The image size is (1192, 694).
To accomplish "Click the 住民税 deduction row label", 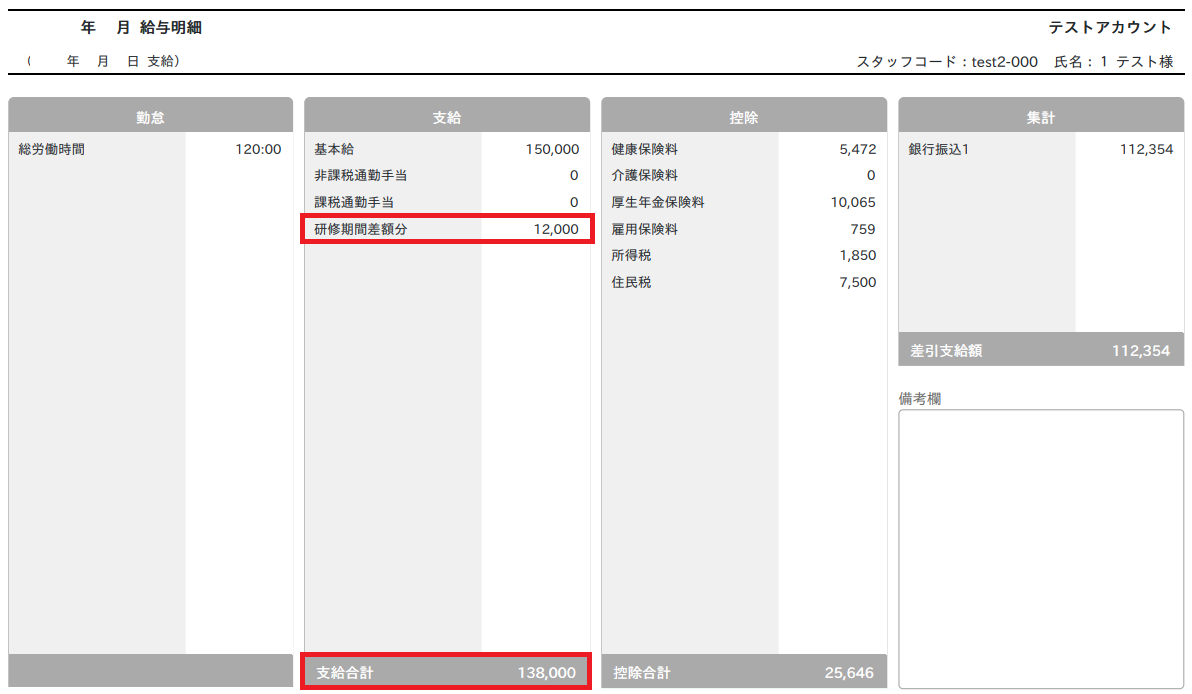I will coord(631,282).
